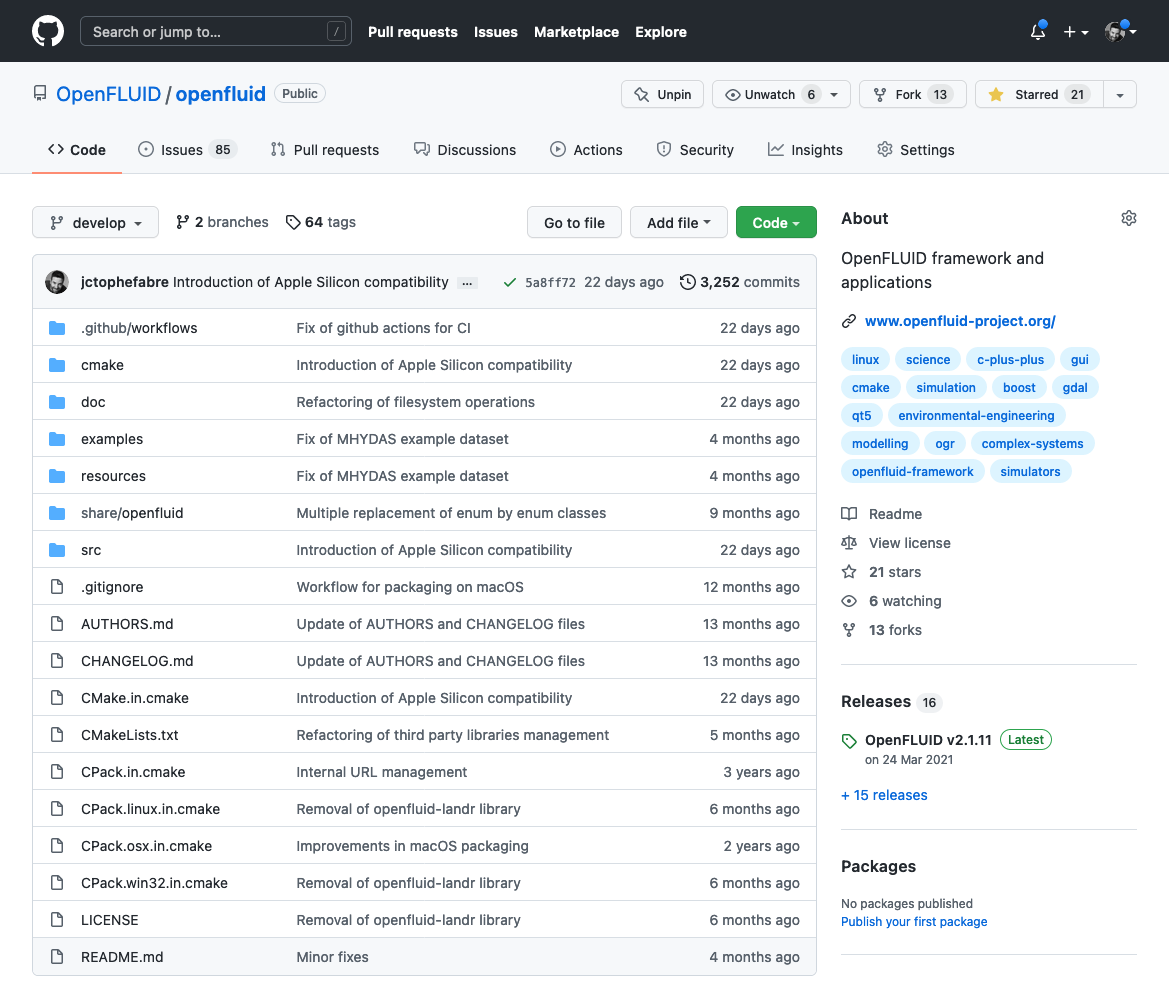Switch to the Settings tab

click(916, 149)
